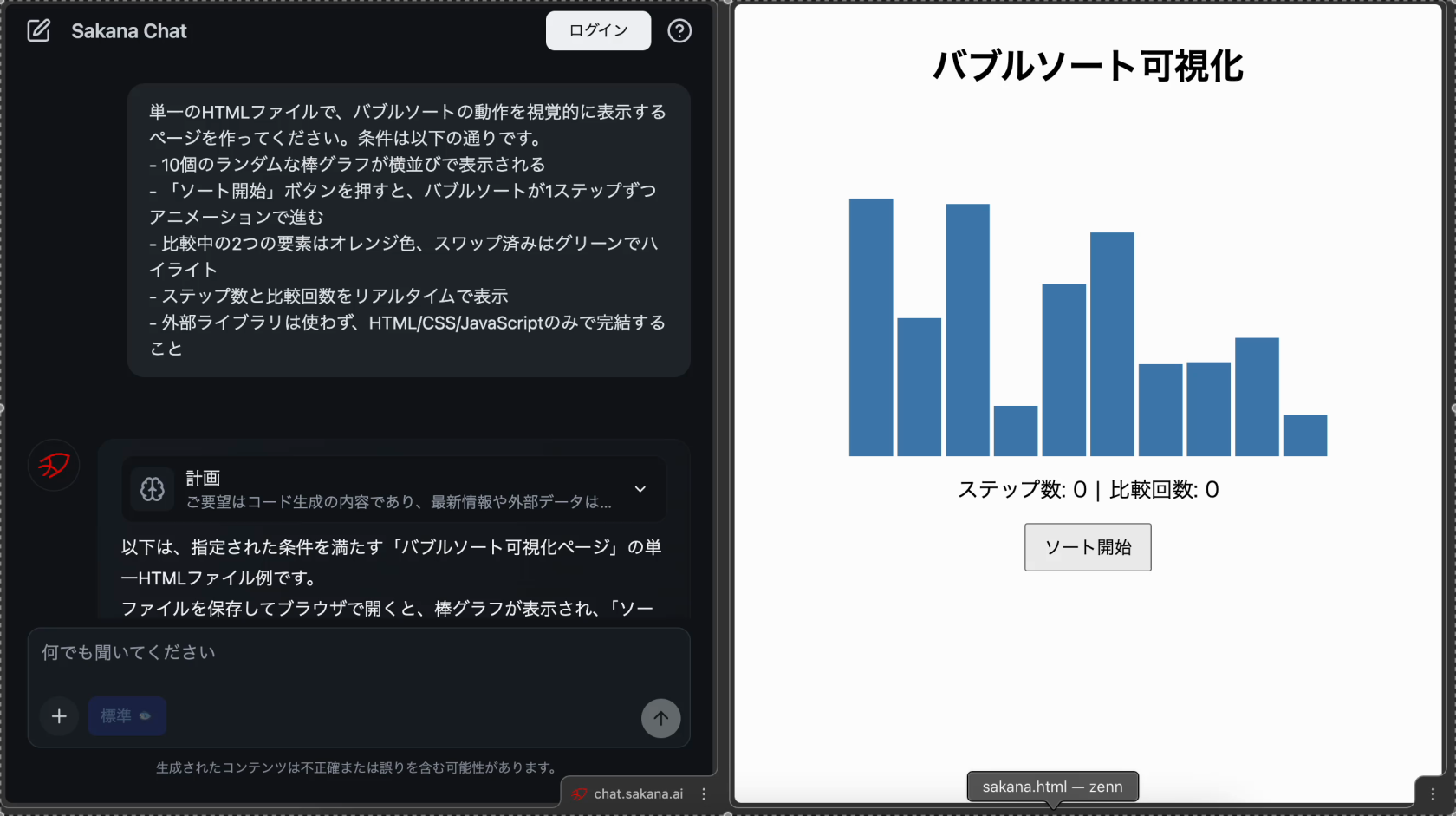
Task: Click the sakana.html — zenn window label
Action: click(x=1052, y=787)
